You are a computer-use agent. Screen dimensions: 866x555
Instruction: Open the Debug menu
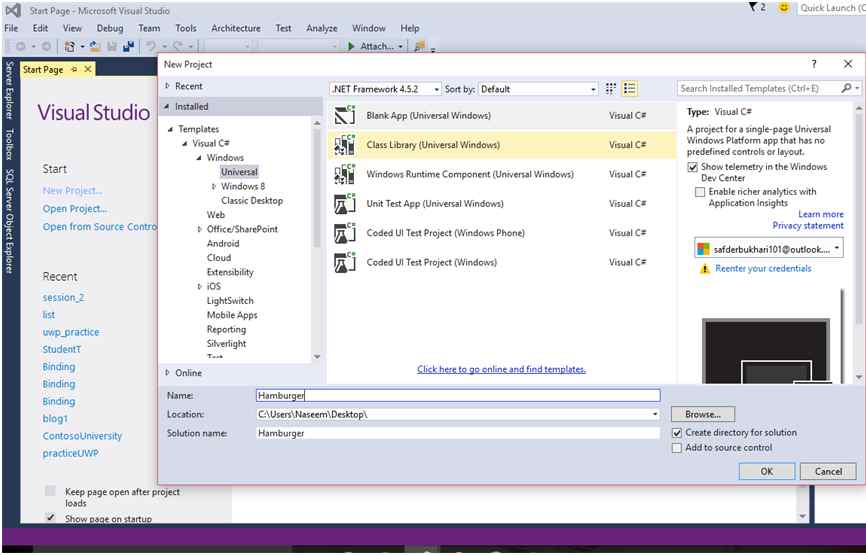(x=110, y=29)
